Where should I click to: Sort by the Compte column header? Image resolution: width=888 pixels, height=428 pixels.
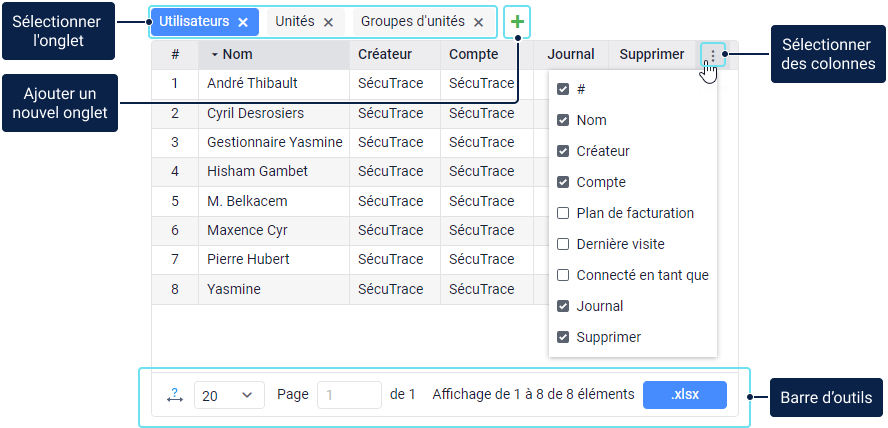tap(473, 55)
